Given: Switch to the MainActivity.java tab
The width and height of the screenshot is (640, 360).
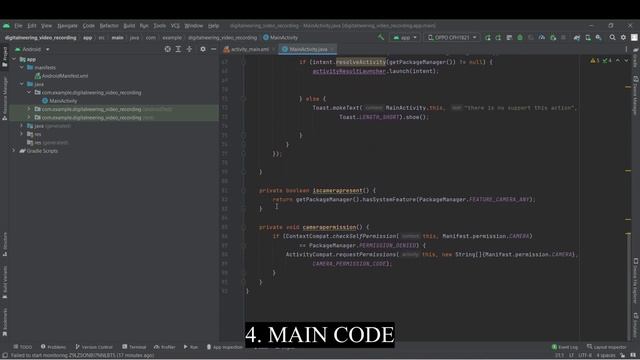Looking at the screenshot, I should coord(308,49).
